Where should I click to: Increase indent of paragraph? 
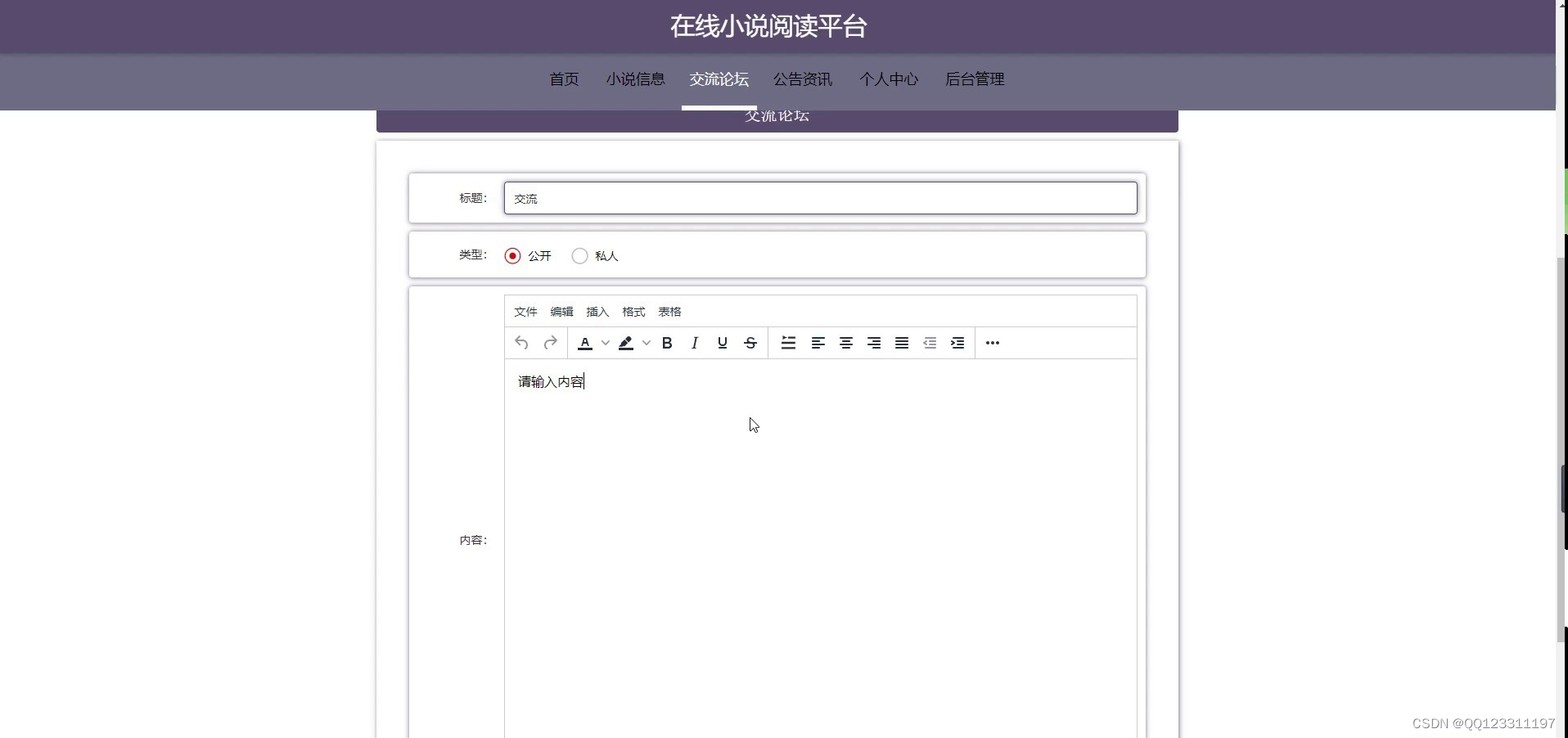957,343
